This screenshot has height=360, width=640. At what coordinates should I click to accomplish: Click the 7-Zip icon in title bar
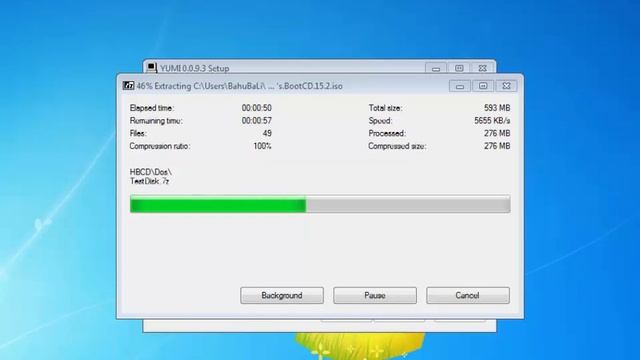[128, 86]
